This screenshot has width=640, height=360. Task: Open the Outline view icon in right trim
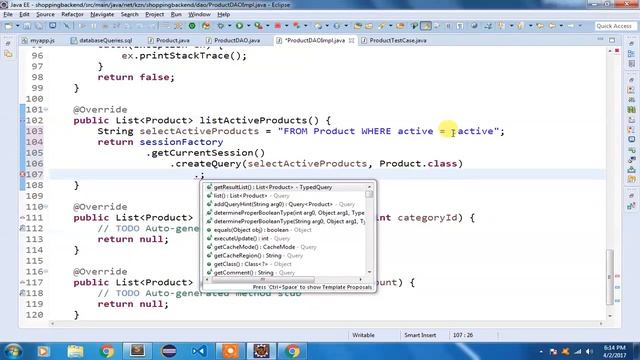(631, 53)
